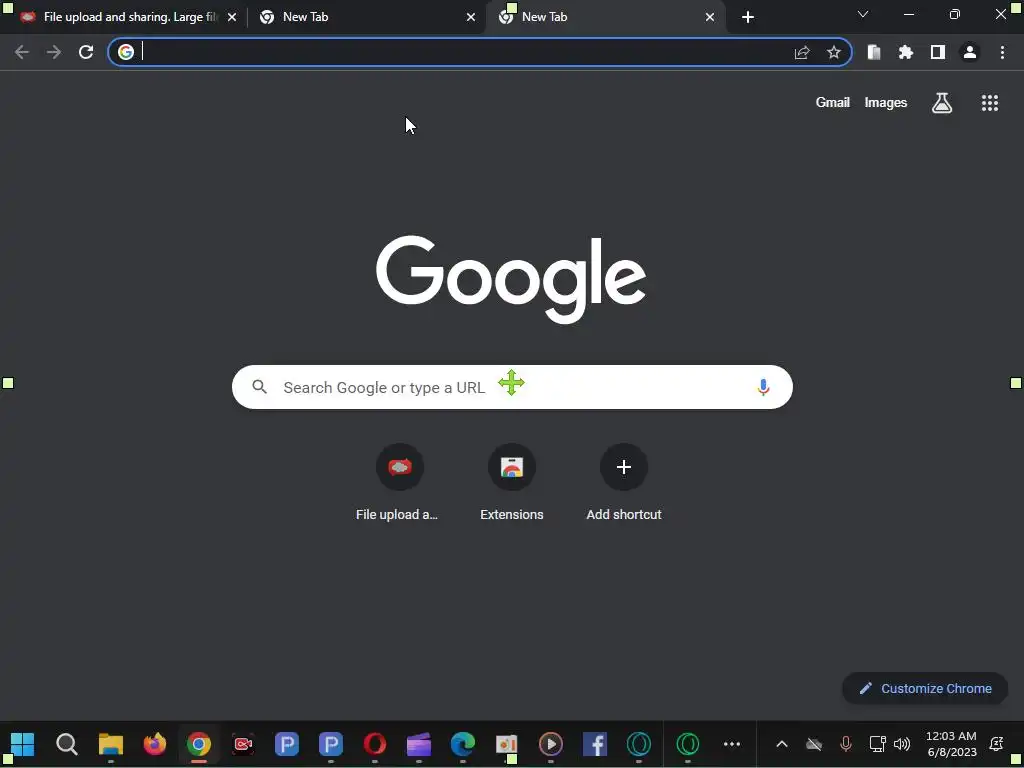Open Windows taskbar search
Screen dimensions: 1024x768
[67, 744]
